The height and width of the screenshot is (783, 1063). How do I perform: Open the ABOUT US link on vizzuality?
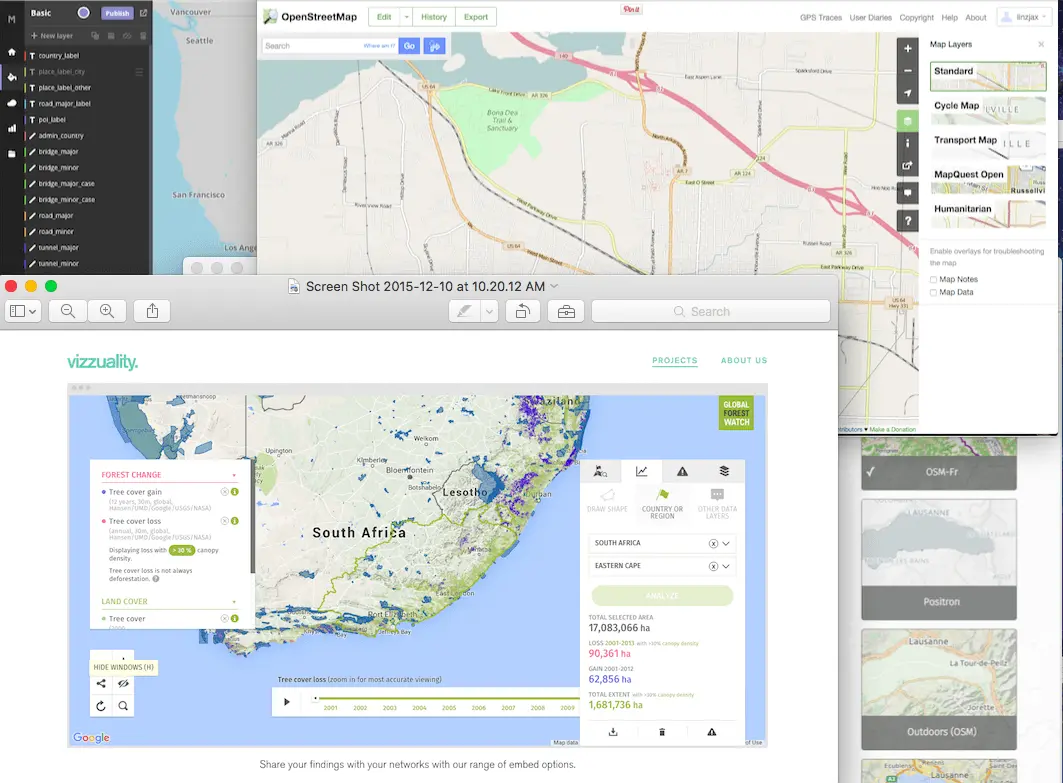[744, 361]
